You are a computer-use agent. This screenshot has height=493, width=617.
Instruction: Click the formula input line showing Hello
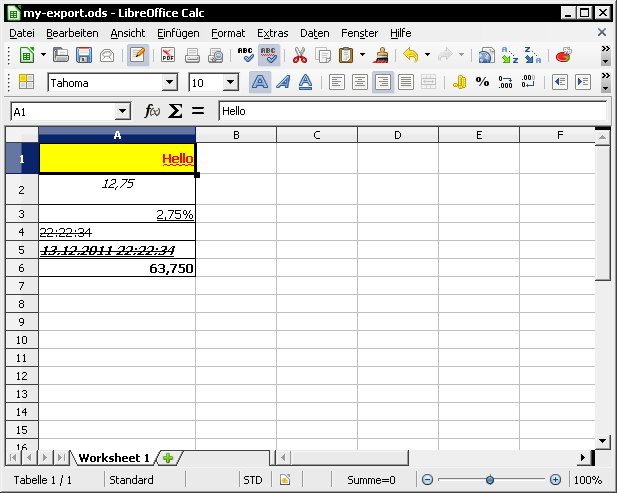click(x=410, y=112)
